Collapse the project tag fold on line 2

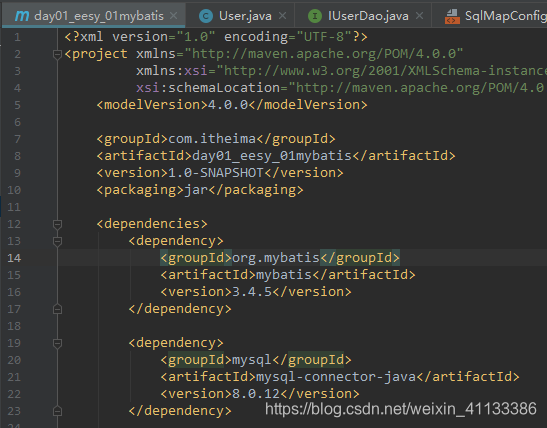[57, 54]
